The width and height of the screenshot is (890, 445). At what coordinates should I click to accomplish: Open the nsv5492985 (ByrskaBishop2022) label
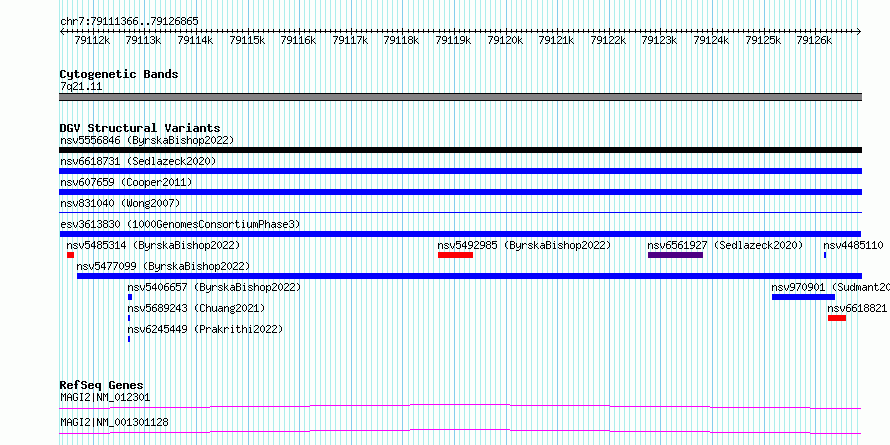(524, 245)
